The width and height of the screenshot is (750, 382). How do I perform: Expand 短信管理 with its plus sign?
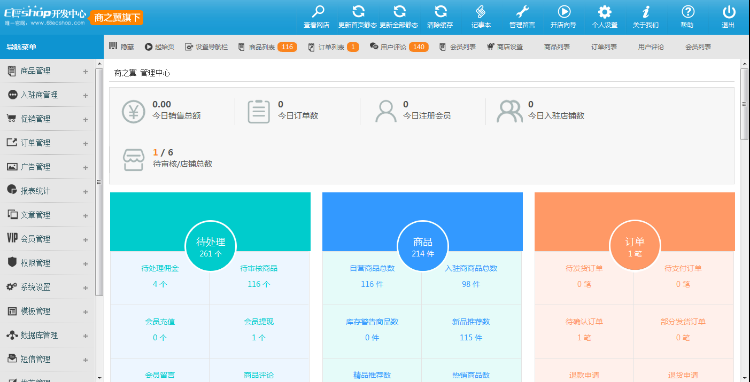pos(85,359)
